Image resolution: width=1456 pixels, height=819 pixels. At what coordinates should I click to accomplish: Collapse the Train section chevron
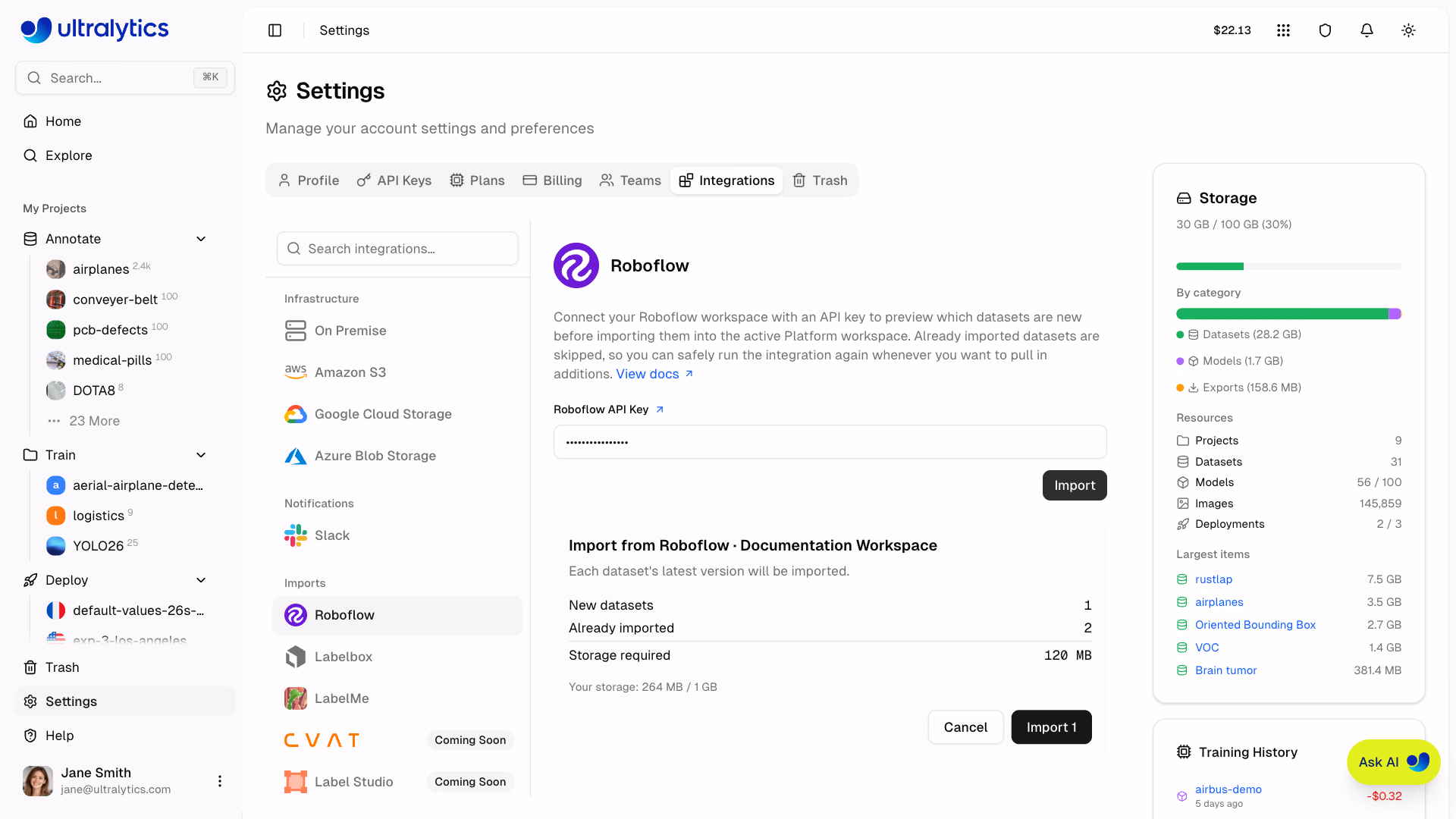tap(201, 455)
